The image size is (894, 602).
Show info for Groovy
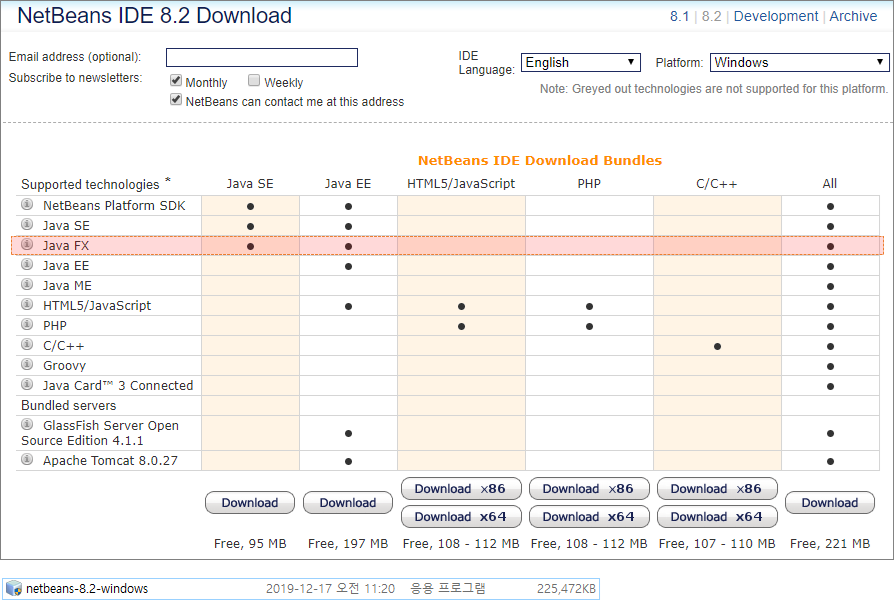27,364
